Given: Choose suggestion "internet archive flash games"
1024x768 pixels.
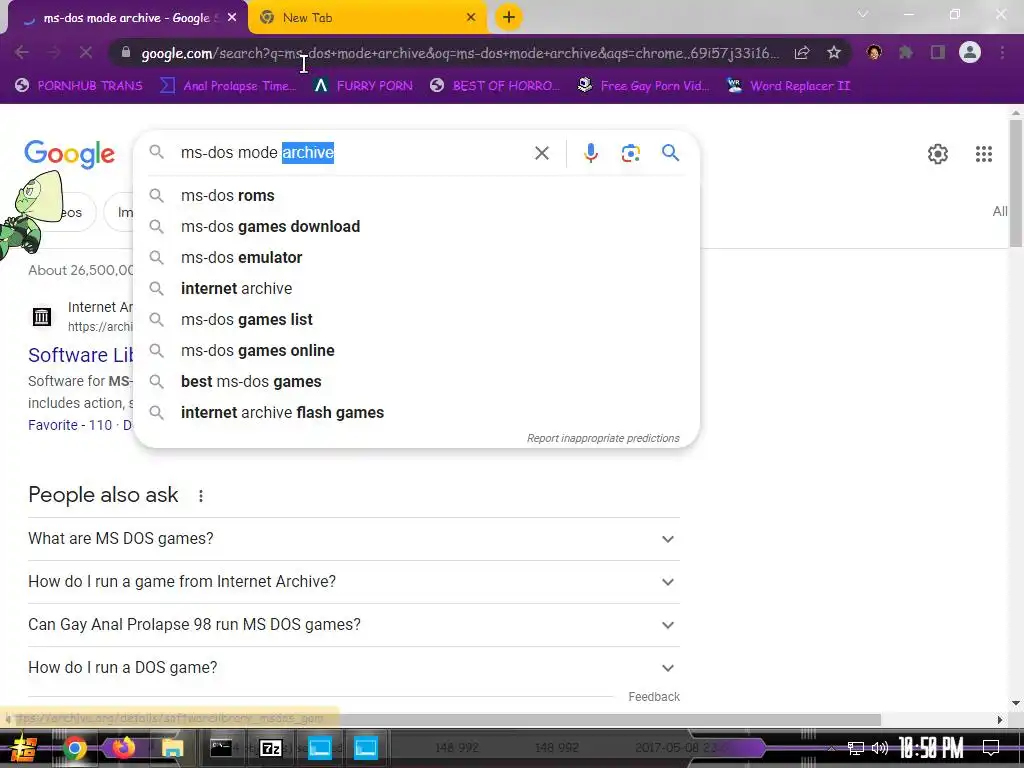Looking at the screenshot, I should (x=416, y=413).
